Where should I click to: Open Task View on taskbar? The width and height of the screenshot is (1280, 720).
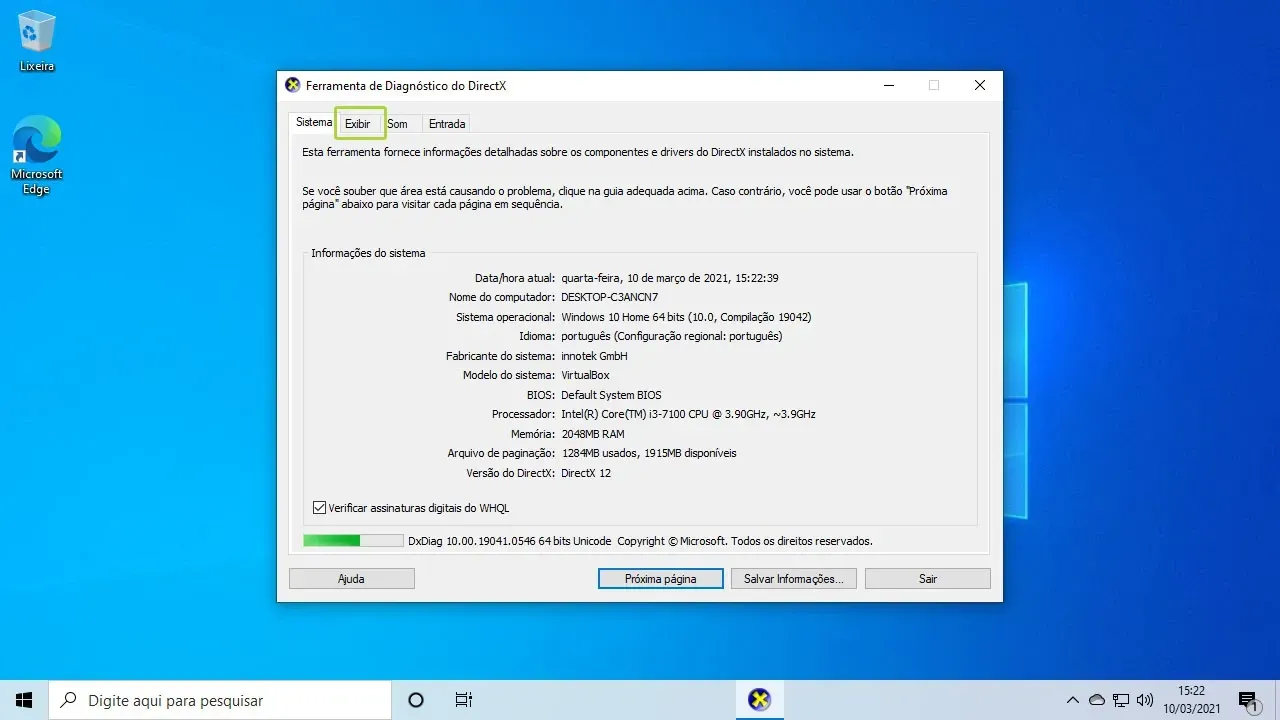pyautogui.click(x=463, y=700)
